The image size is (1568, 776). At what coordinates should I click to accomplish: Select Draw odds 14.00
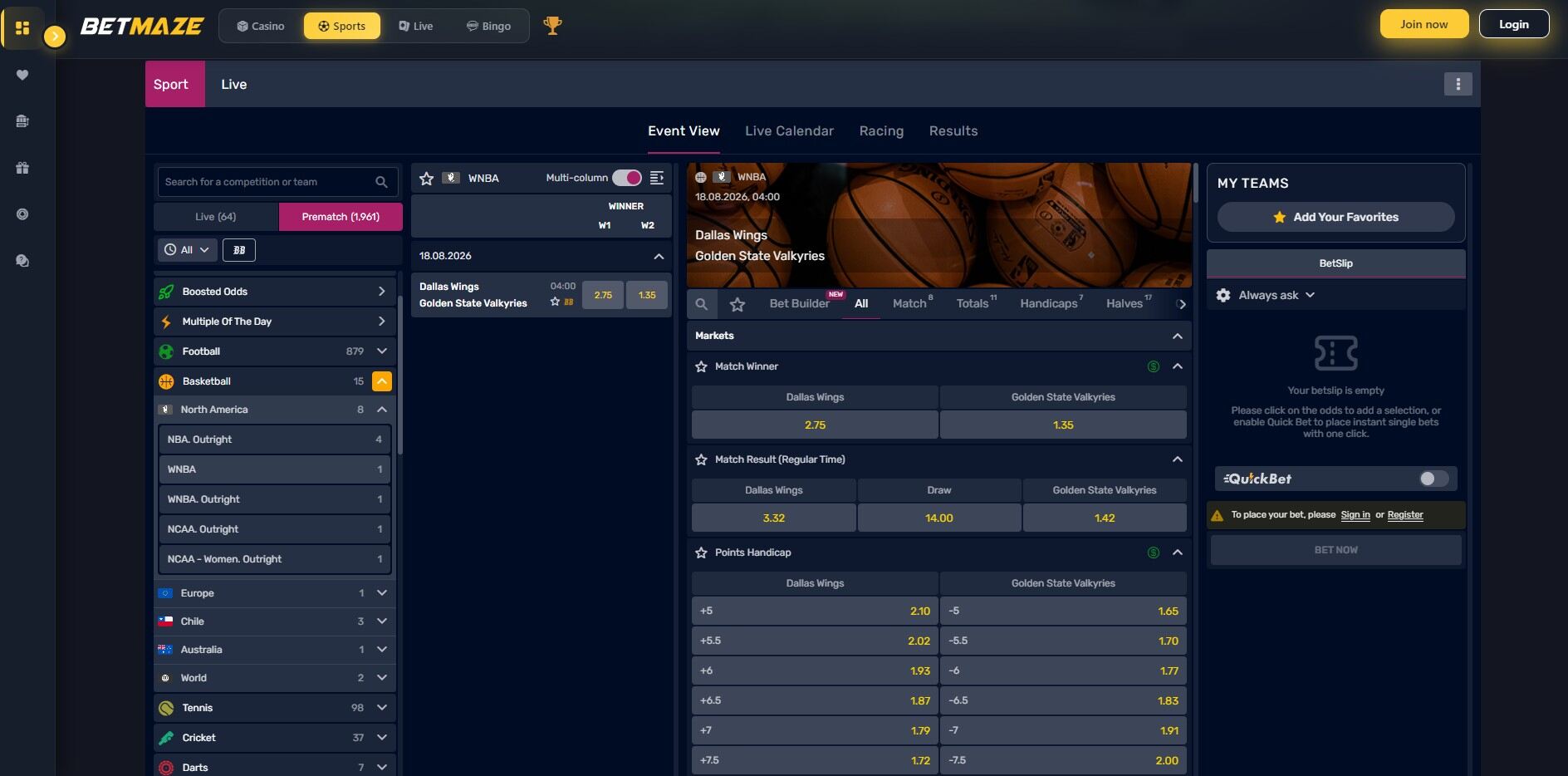coord(939,518)
